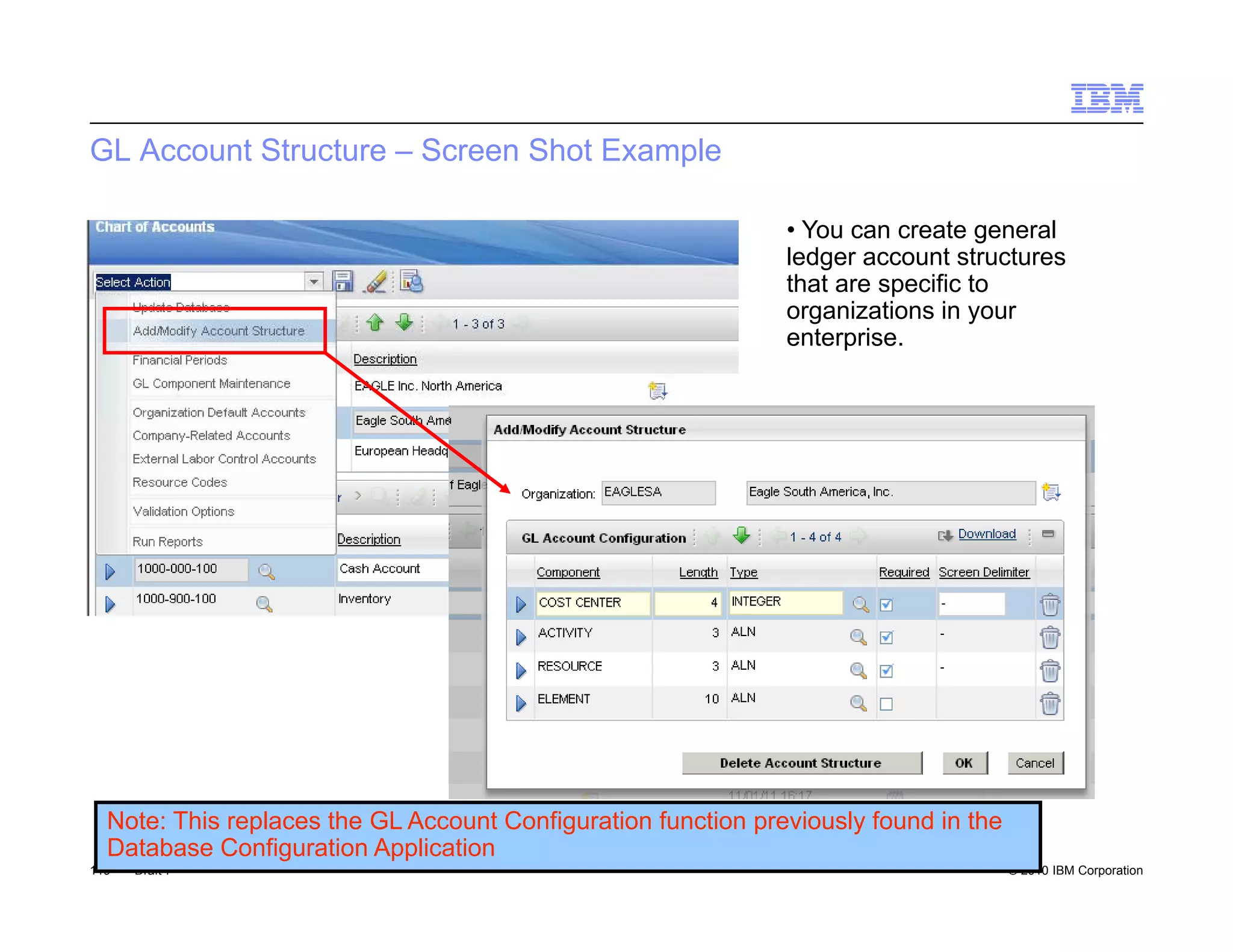The height and width of the screenshot is (952, 1233).
Task: Click the green up arrow in organizations list
Action: (x=375, y=323)
